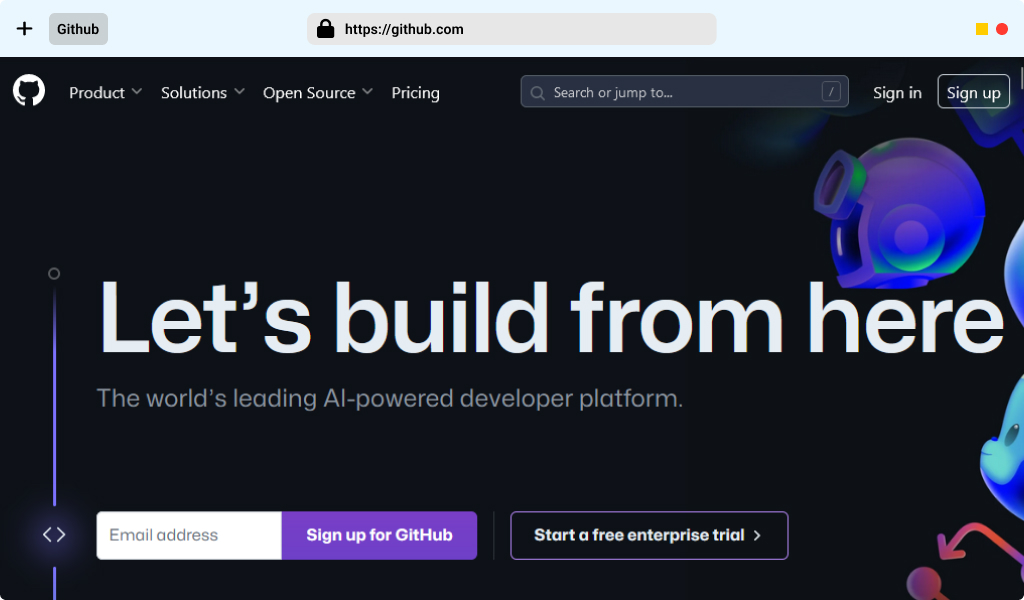
Task: Expand the Open Source dropdown menu
Action: pyautogui.click(x=318, y=93)
